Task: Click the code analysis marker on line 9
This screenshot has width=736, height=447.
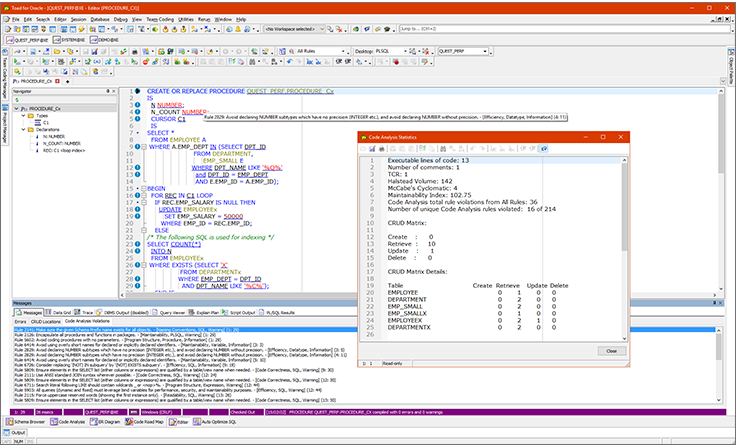Action: 138,147
